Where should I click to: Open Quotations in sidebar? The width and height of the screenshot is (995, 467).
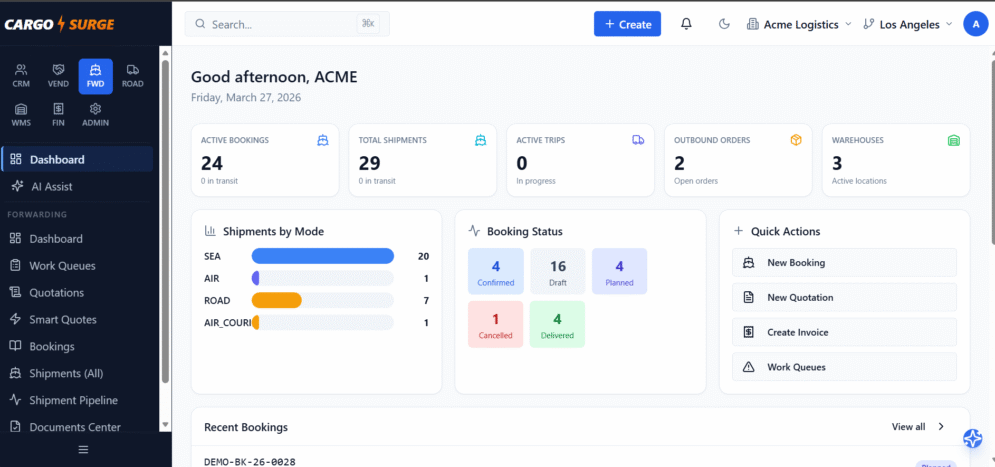(x=77, y=293)
